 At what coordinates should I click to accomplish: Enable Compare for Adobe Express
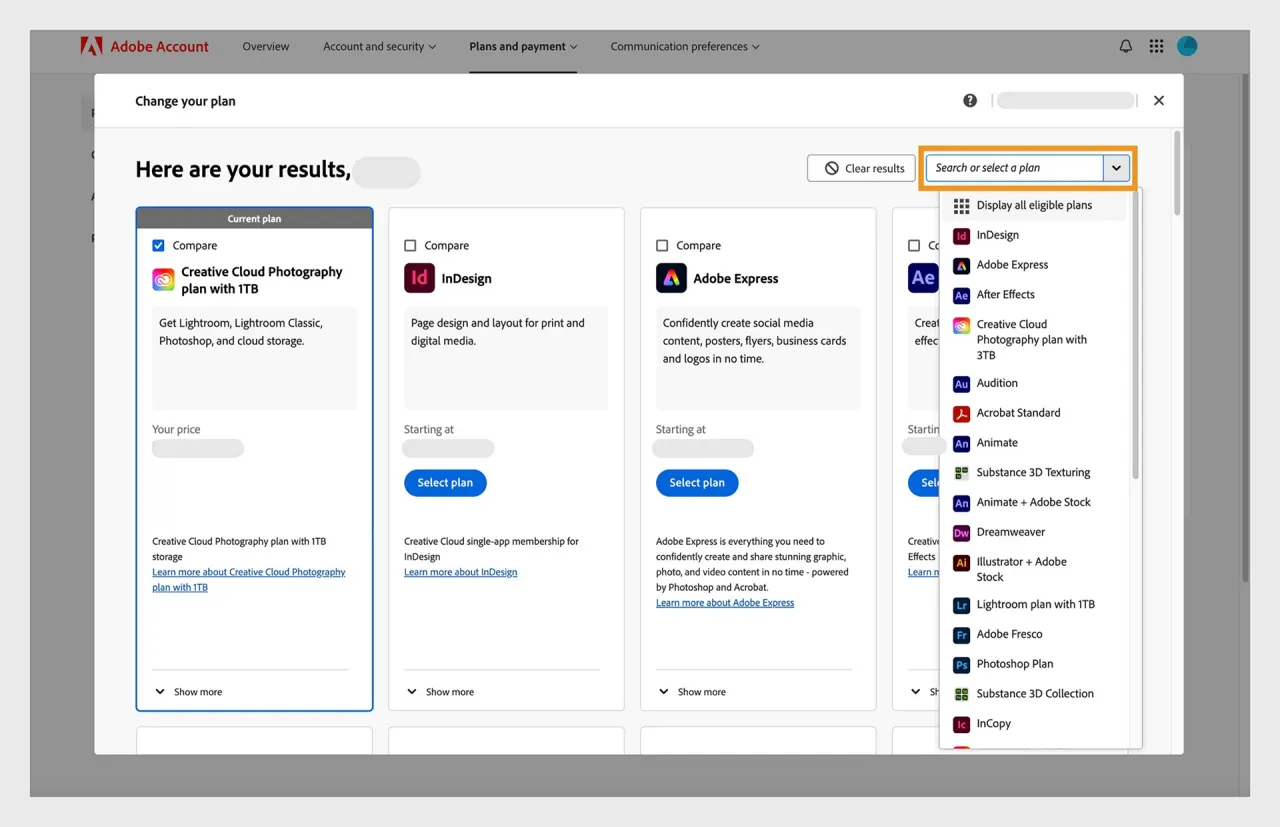(x=663, y=246)
